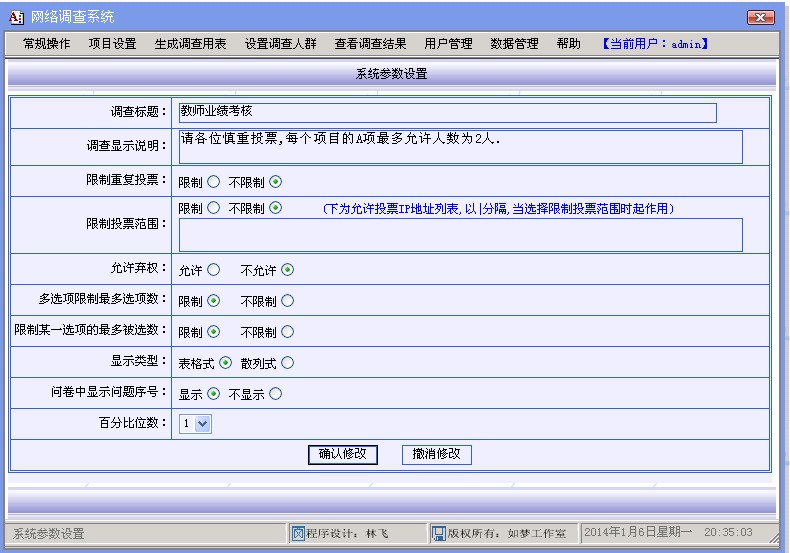Open the 常规操作 menu
This screenshot has height=553, width=790.
47,44
